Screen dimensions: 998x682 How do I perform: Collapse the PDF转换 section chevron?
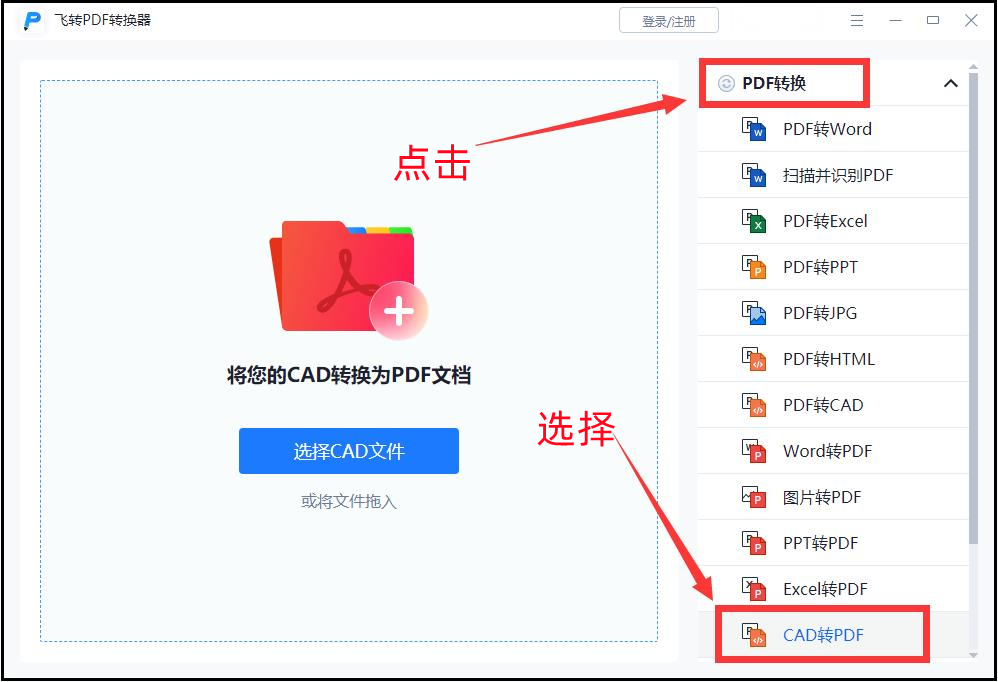click(950, 83)
